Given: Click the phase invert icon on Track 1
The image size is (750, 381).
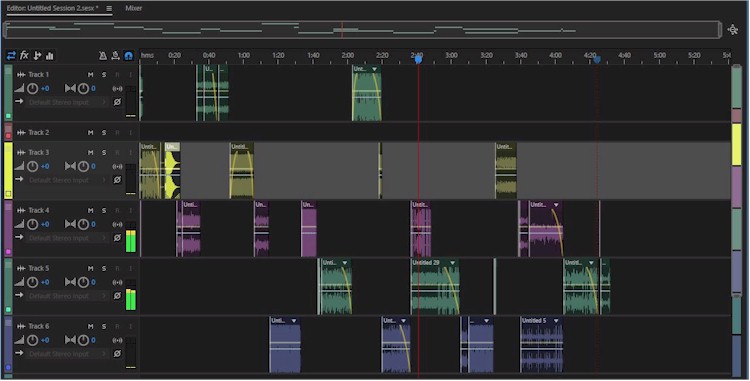Looking at the screenshot, I should [117, 102].
